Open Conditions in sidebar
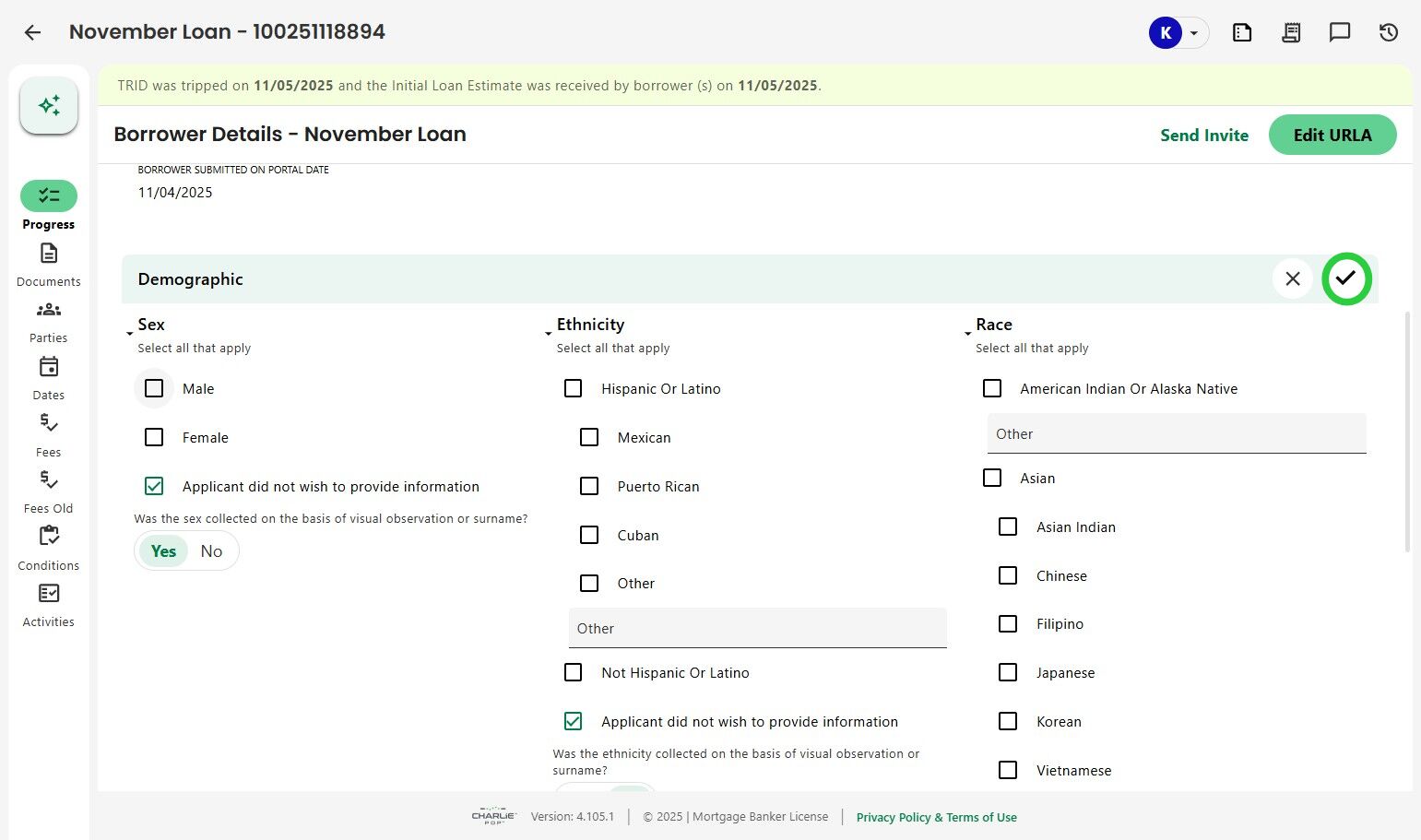This screenshot has height=840, width=1421. click(49, 547)
